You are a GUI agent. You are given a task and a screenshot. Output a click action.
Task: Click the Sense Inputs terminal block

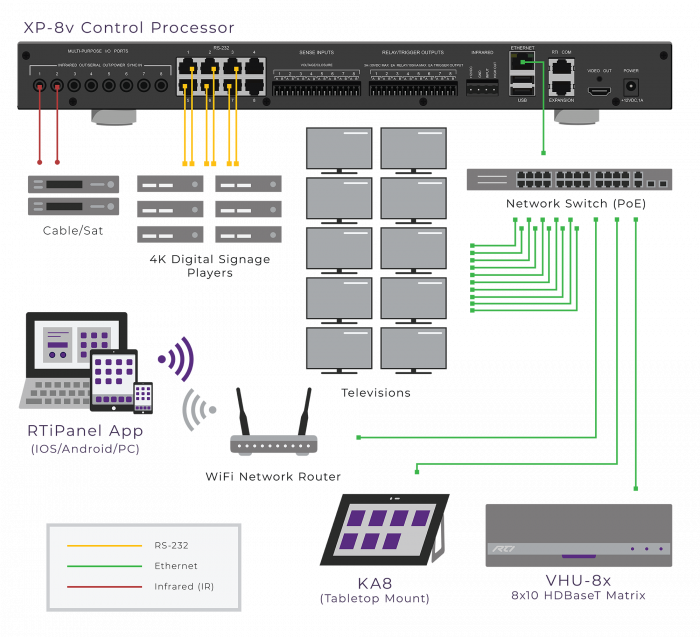(315, 86)
